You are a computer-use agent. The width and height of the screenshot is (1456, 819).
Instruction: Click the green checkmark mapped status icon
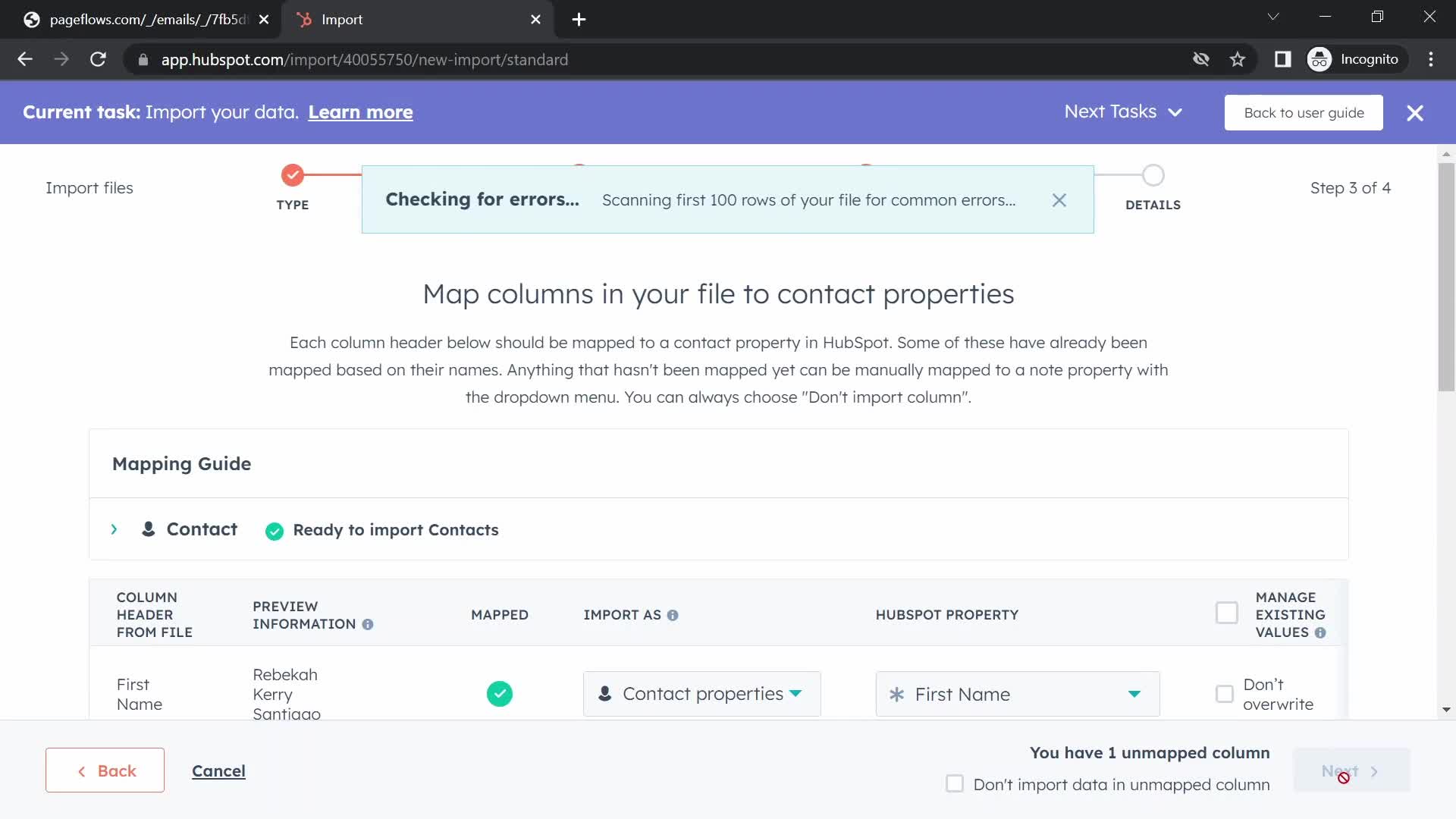(x=499, y=693)
